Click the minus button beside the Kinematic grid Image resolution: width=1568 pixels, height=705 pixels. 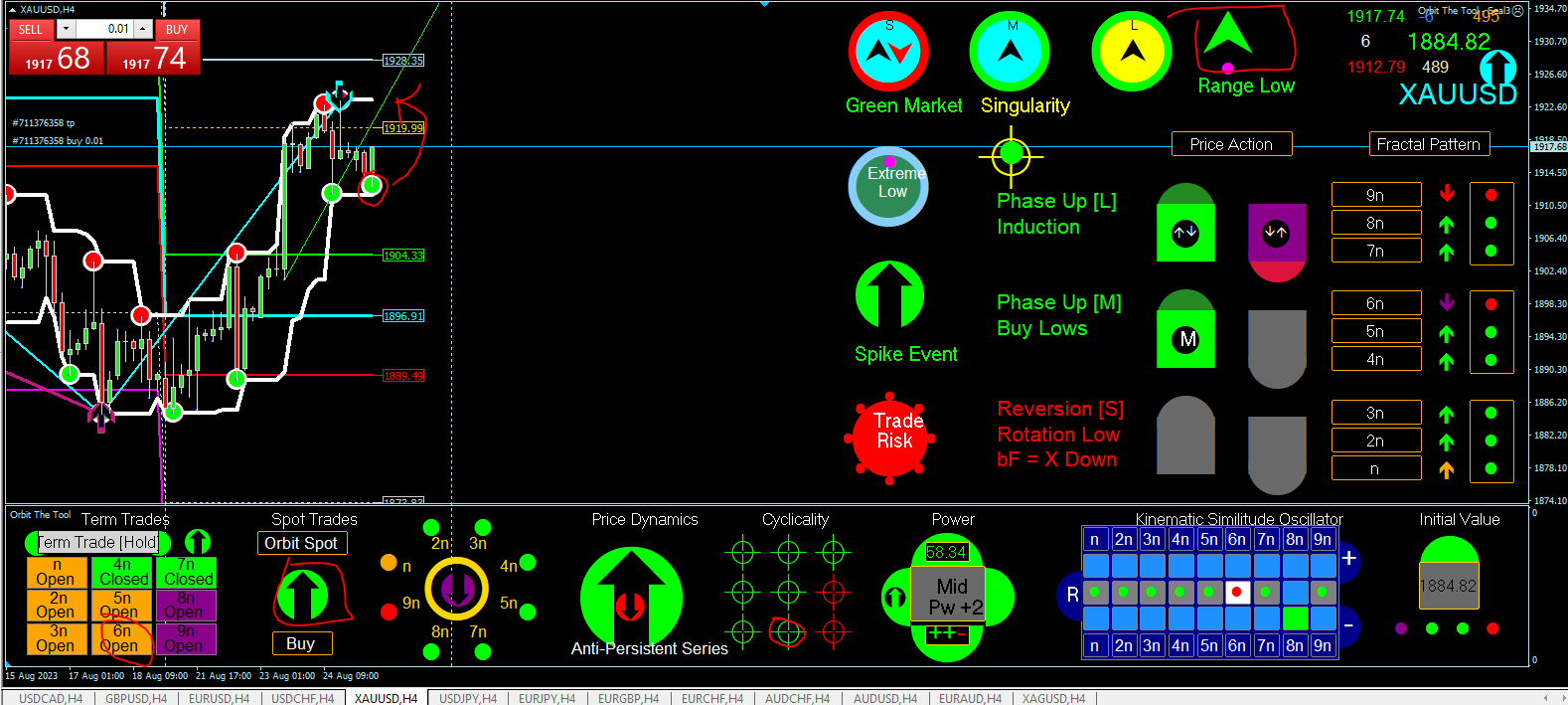(1348, 625)
